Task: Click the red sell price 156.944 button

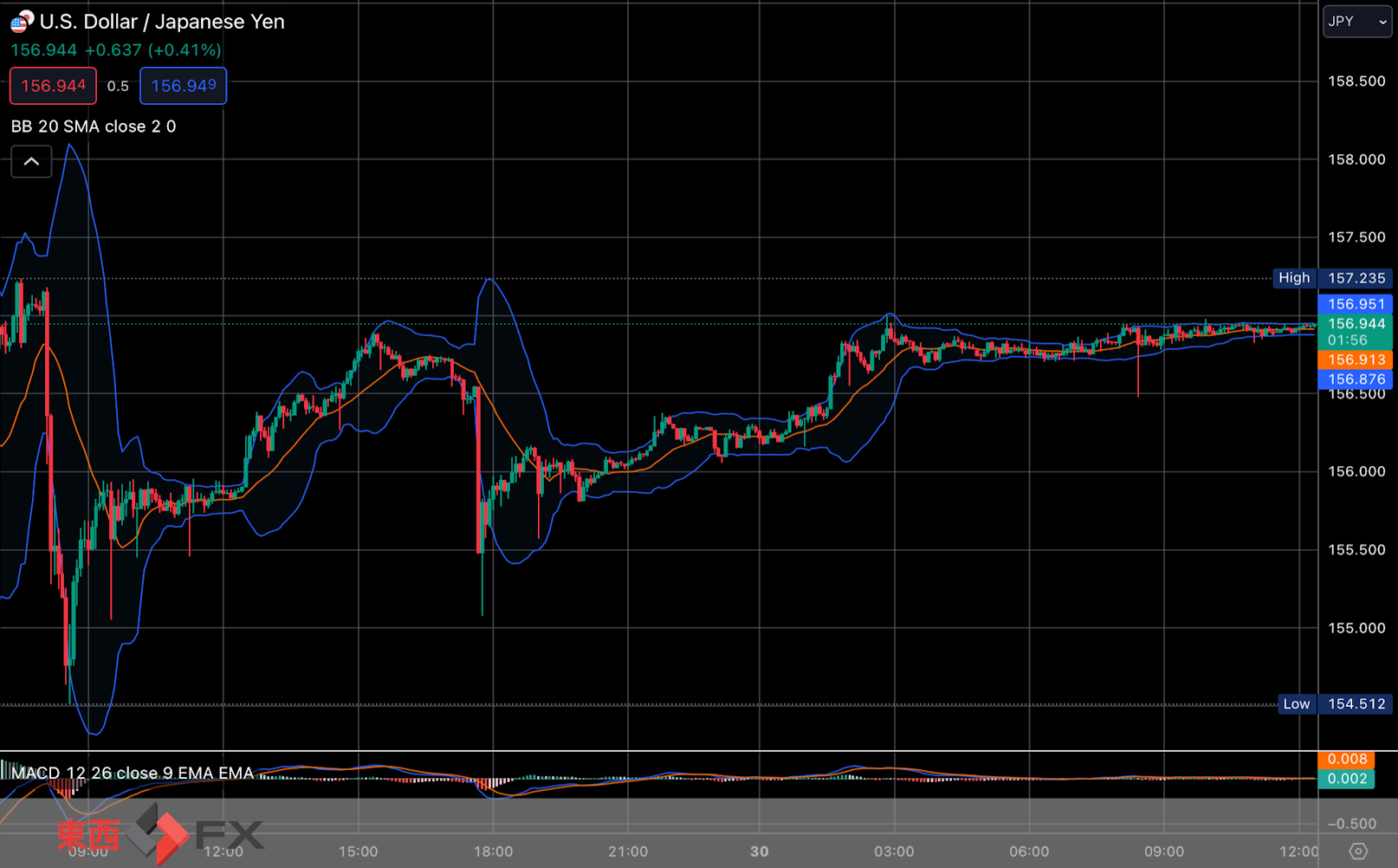Action: [x=53, y=86]
